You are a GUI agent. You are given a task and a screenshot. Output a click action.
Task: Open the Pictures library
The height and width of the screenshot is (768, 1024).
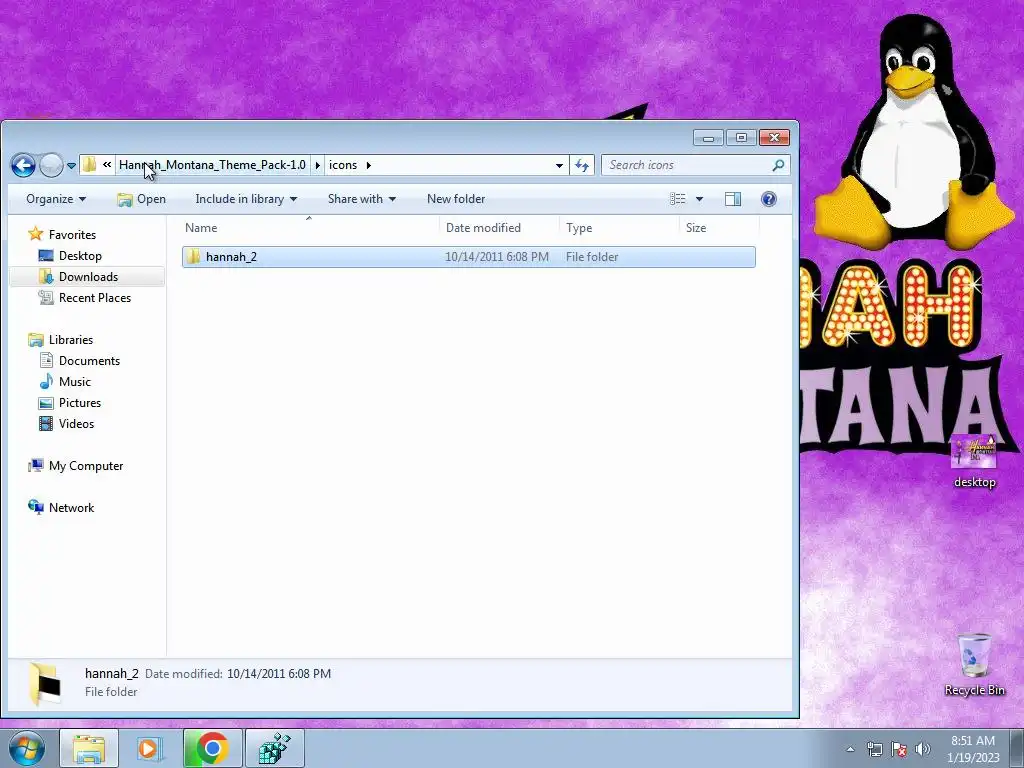(80, 402)
